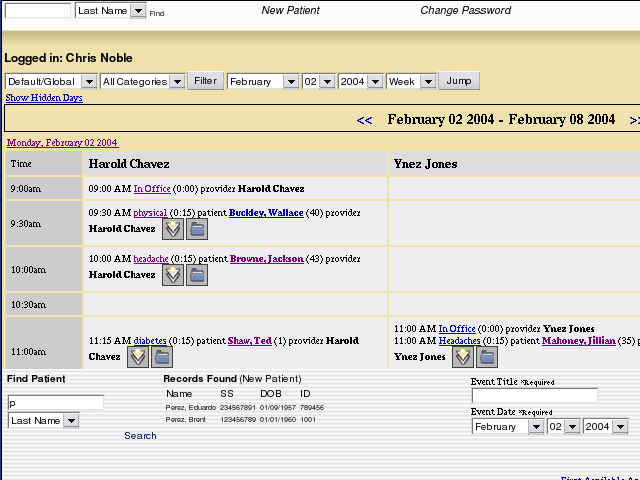Open the folder icon for Shaw, Ted appointment
Image resolution: width=640 pixels, height=480 pixels.
pos(162,357)
